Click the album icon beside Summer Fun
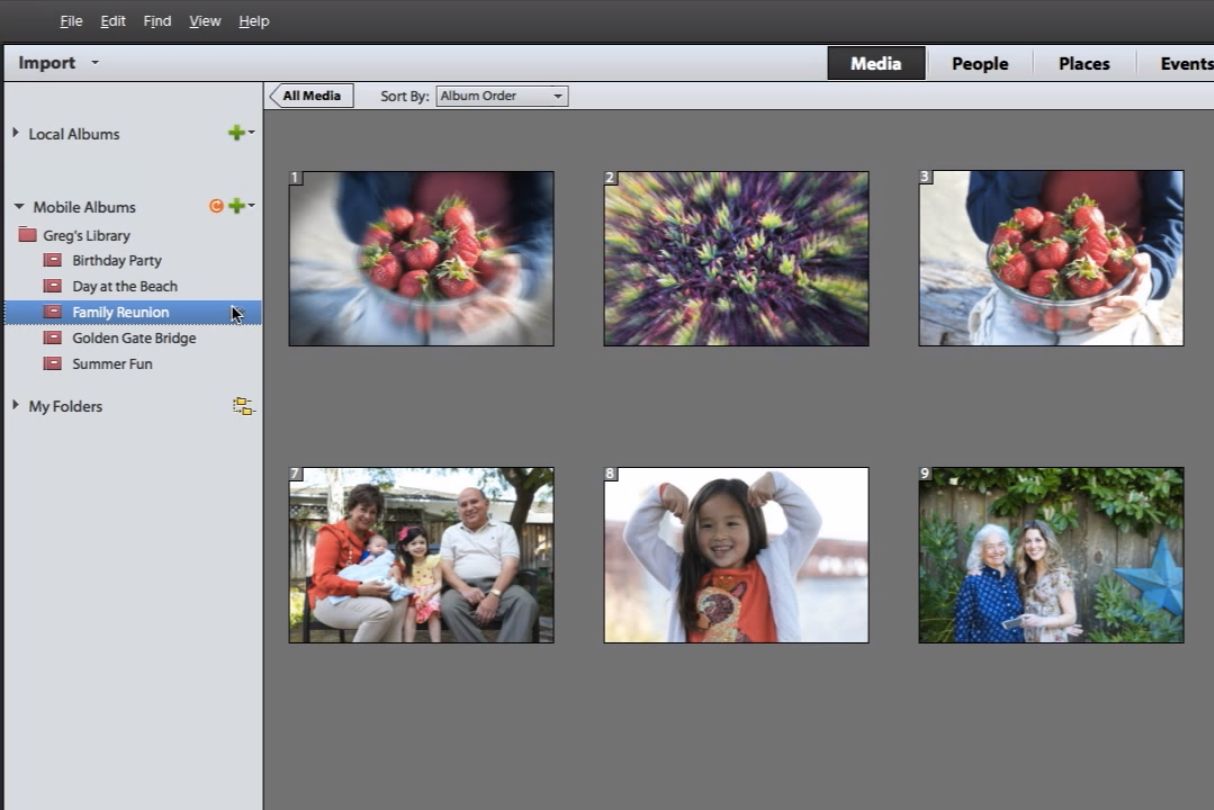This screenshot has height=810, width=1214. [51, 363]
